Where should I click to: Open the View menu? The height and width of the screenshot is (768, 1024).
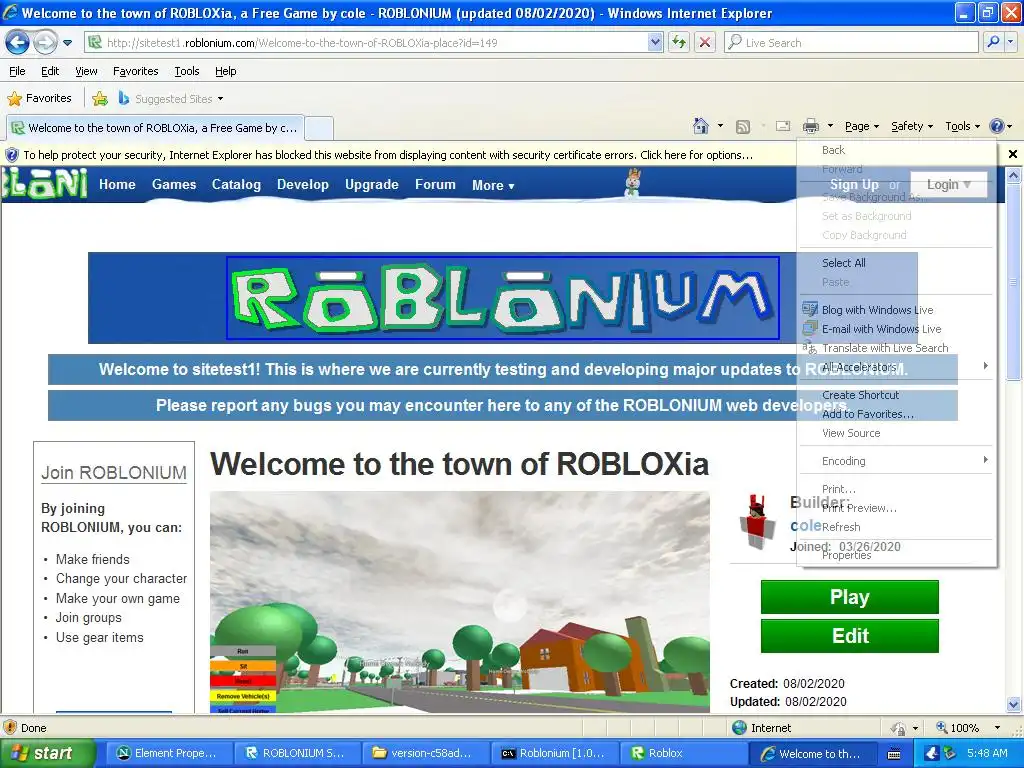(x=86, y=71)
